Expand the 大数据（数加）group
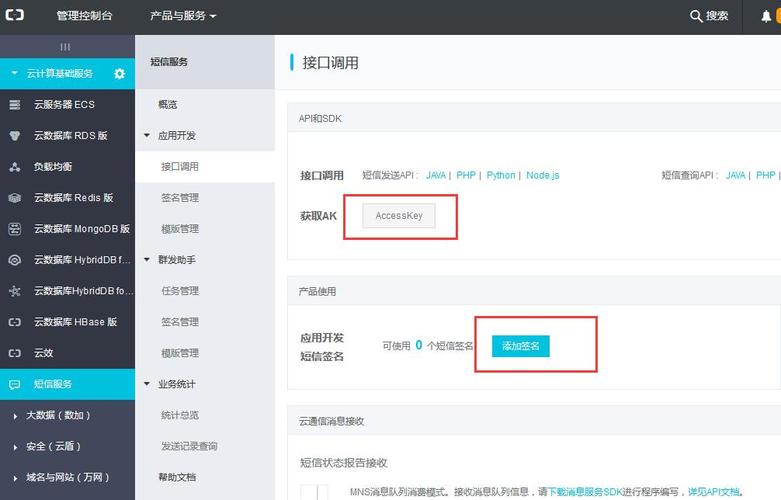 [15, 416]
